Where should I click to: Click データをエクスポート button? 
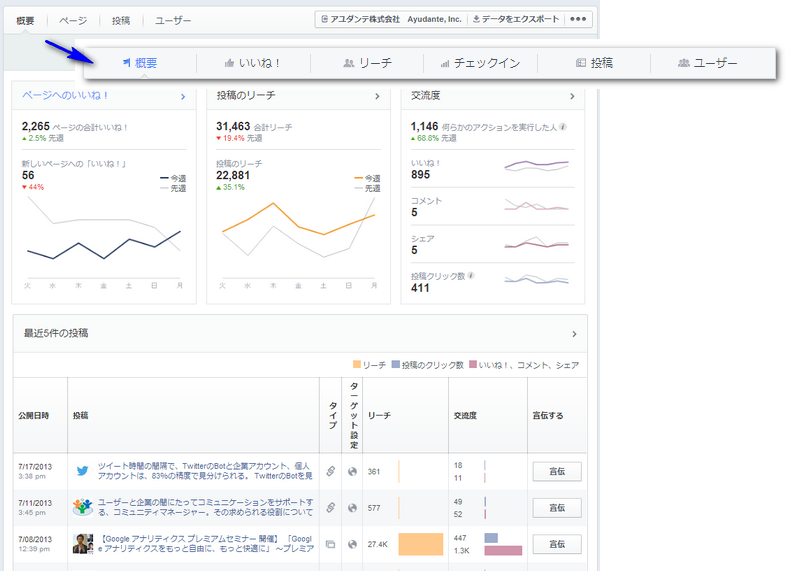[516, 19]
